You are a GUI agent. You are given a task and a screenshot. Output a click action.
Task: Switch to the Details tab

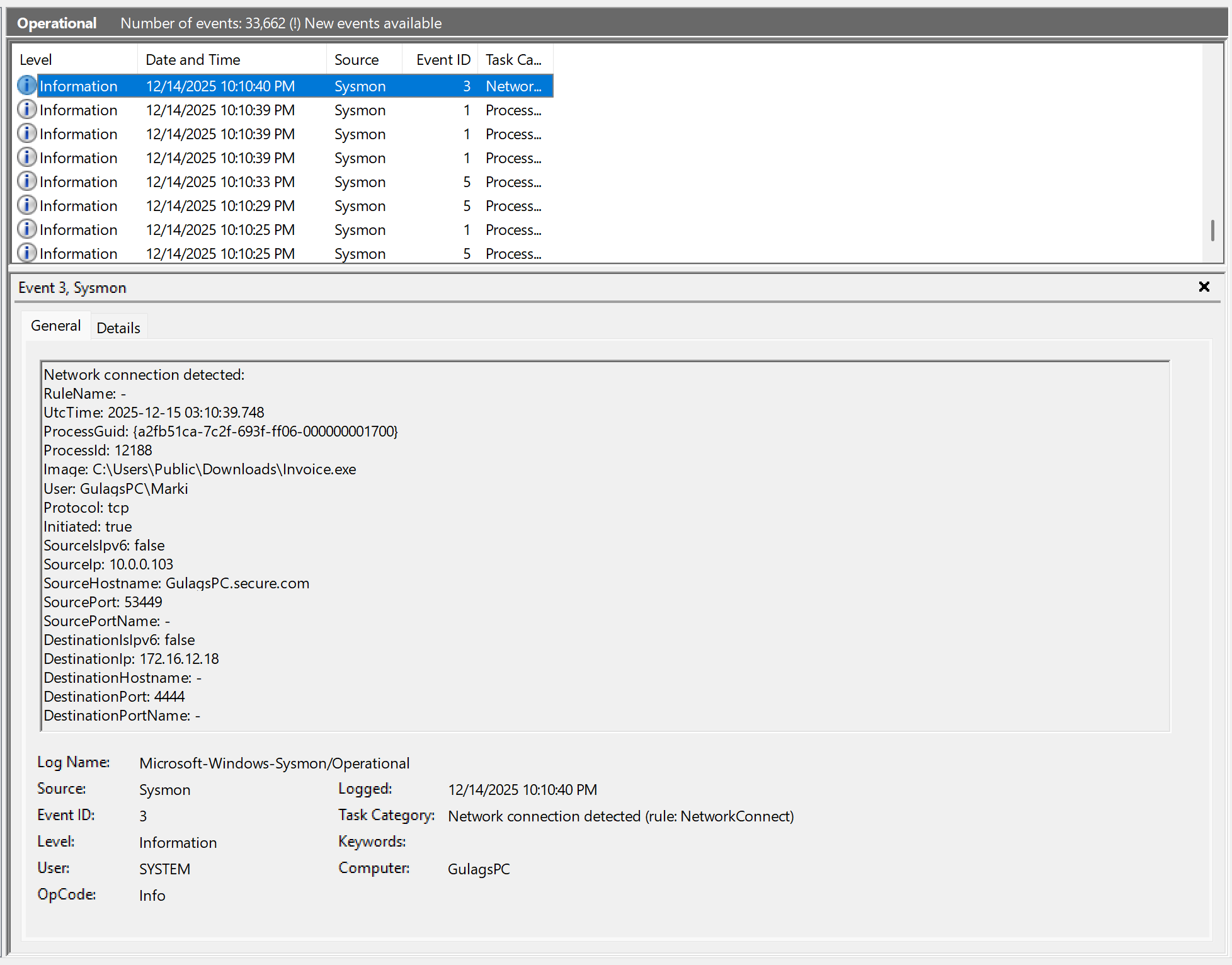(x=118, y=328)
